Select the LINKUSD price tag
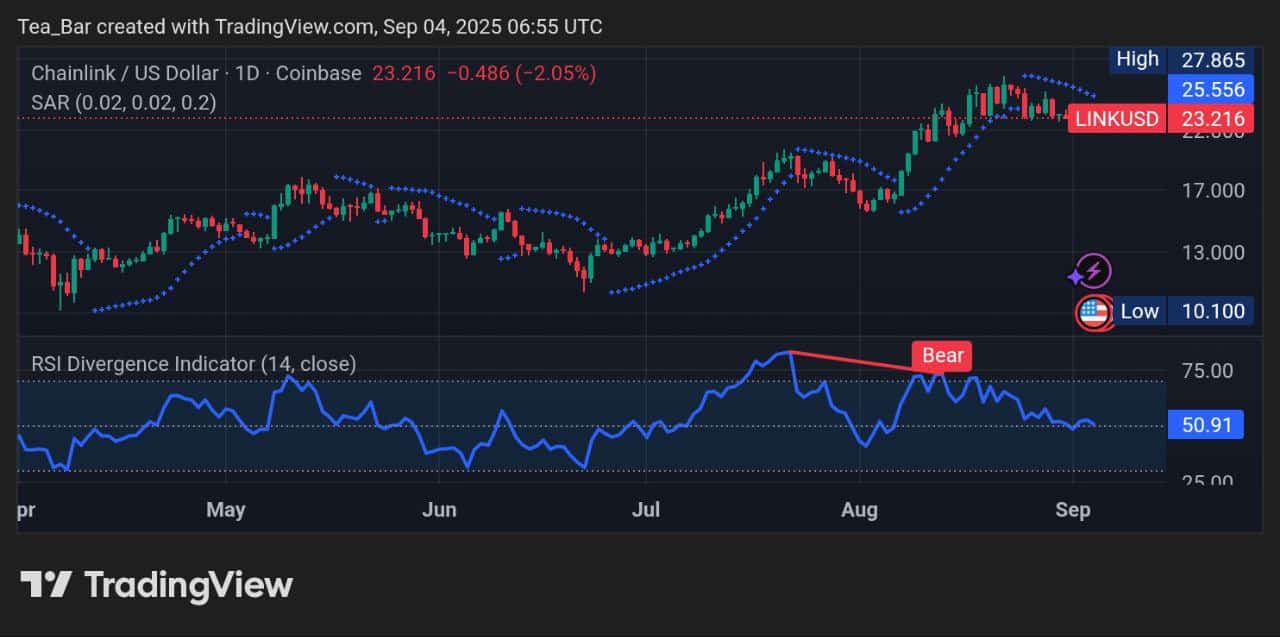The width and height of the screenshot is (1280, 637). coord(1116,119)
